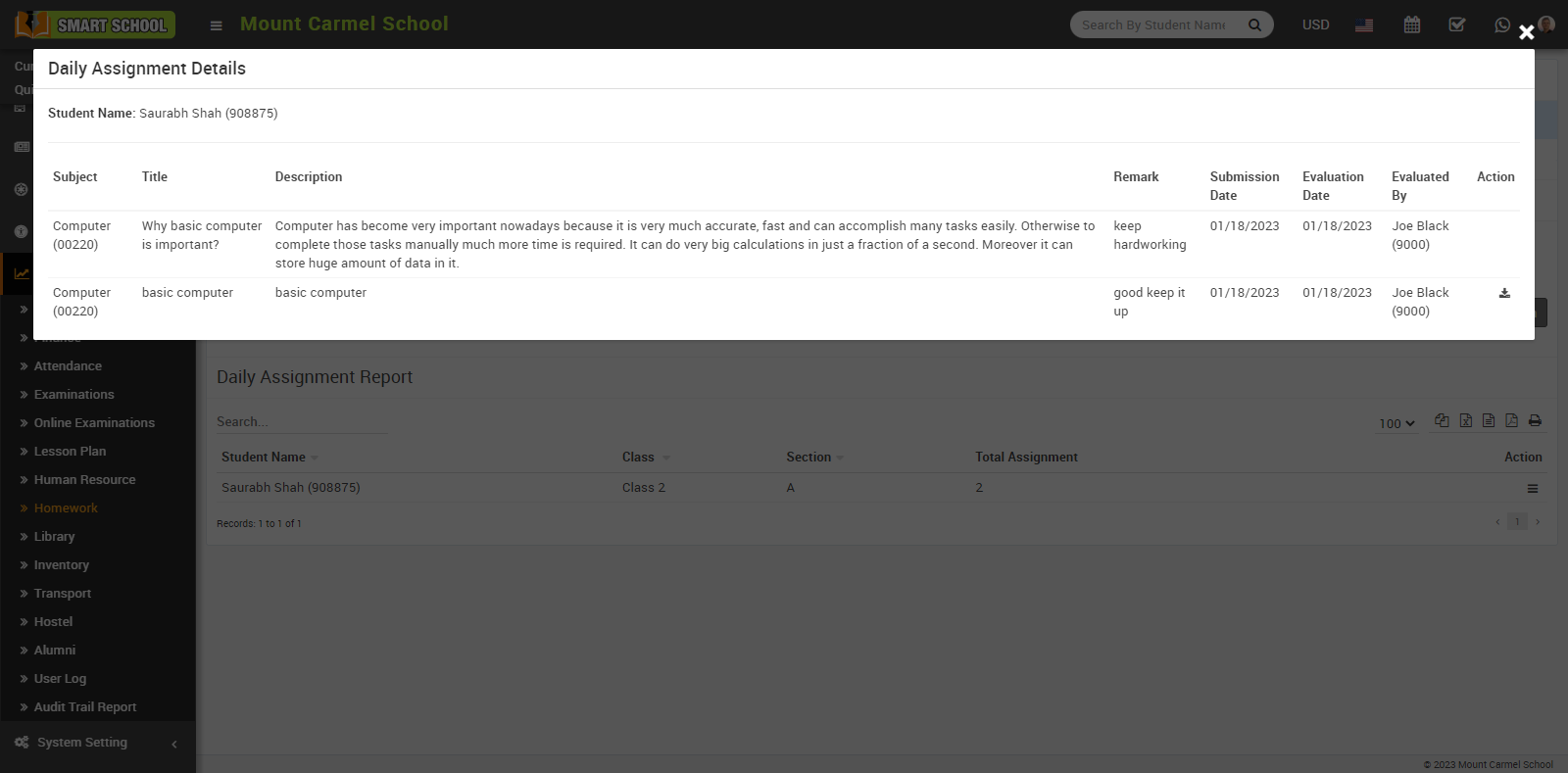Image resolution: width=1568 pixels, height=773 pixels.
Task: Open the USD currency selector
Action: click(1315, 24)
